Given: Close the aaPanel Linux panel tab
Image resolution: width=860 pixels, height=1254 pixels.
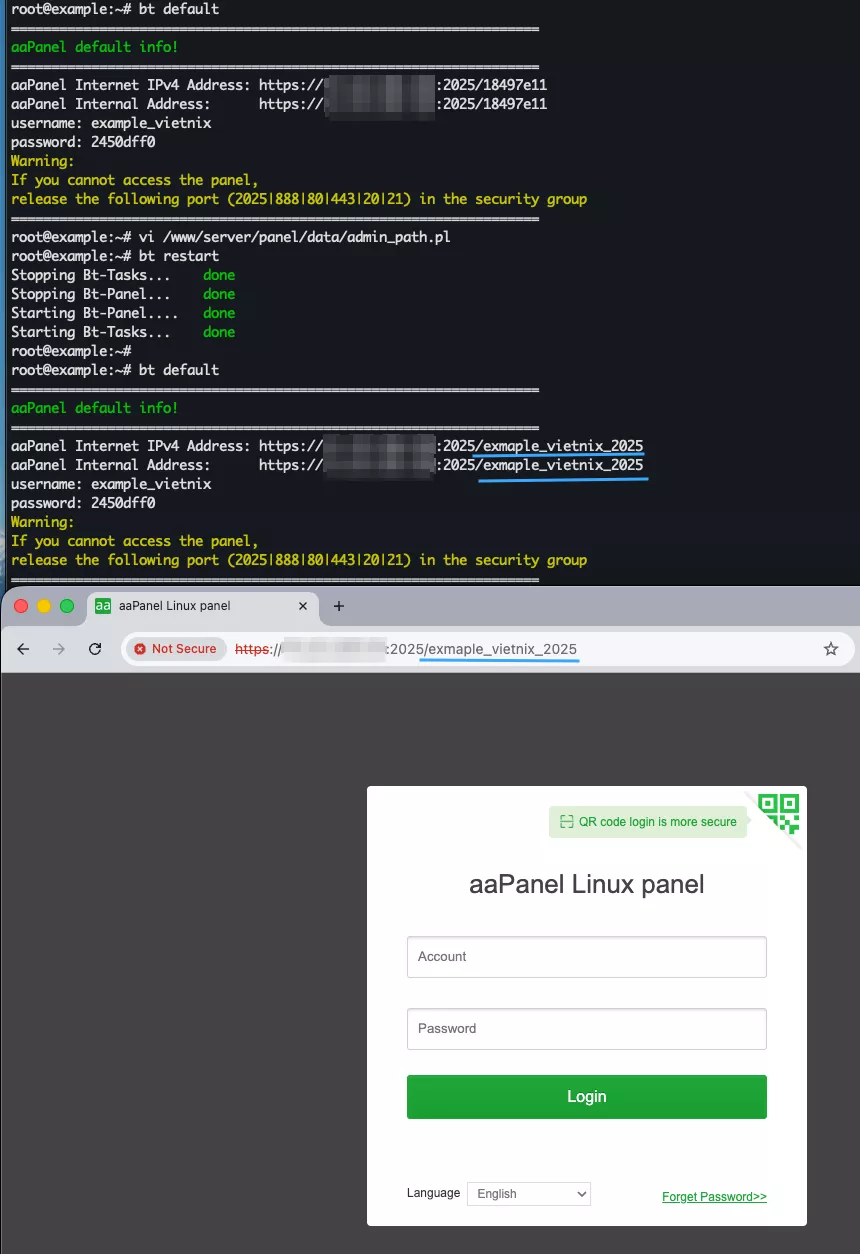Looking at the screenshot, I should pyautogui.click(x=304, y=606).
